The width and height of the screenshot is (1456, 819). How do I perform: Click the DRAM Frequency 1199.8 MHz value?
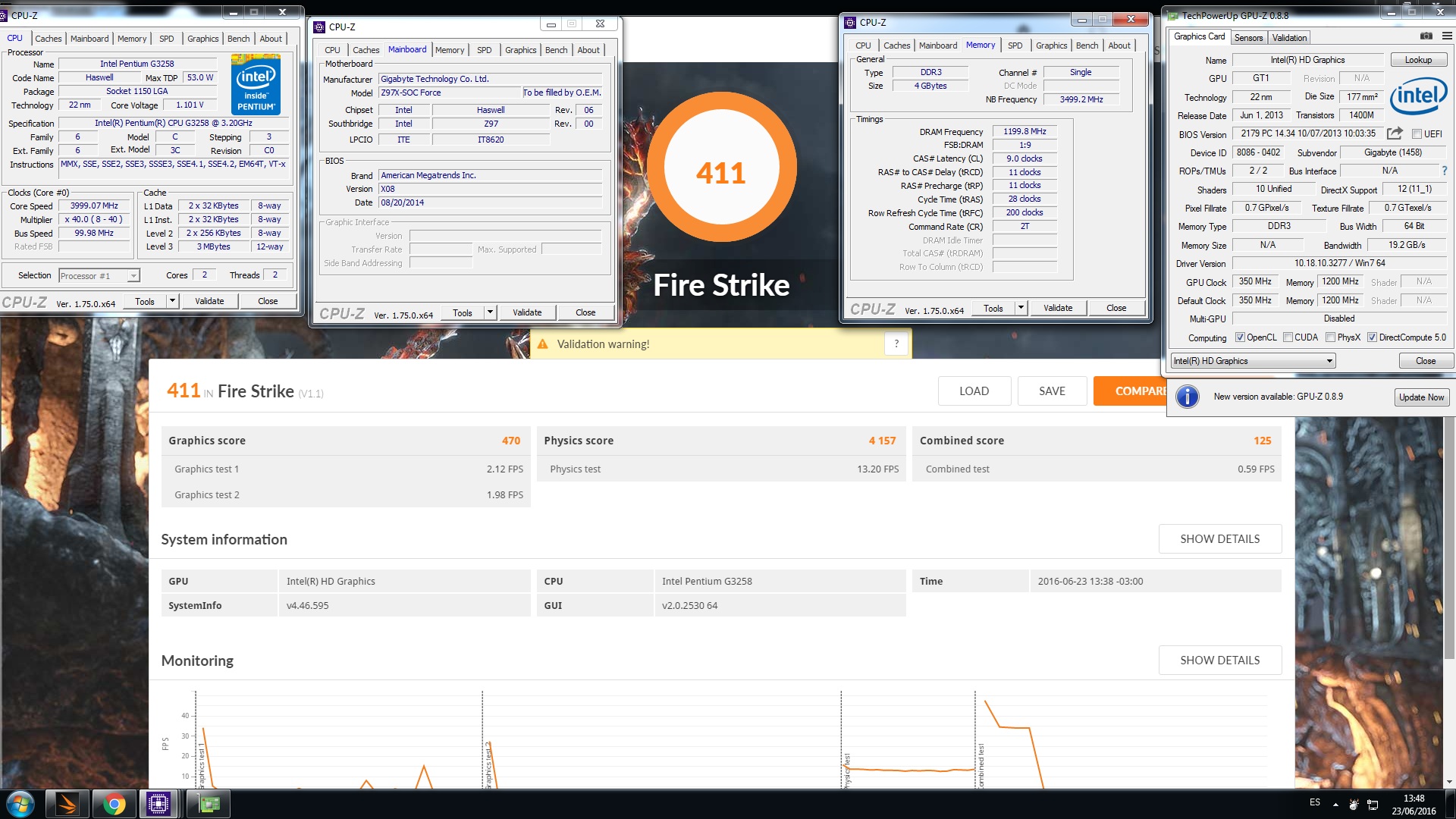[1025, 131]
